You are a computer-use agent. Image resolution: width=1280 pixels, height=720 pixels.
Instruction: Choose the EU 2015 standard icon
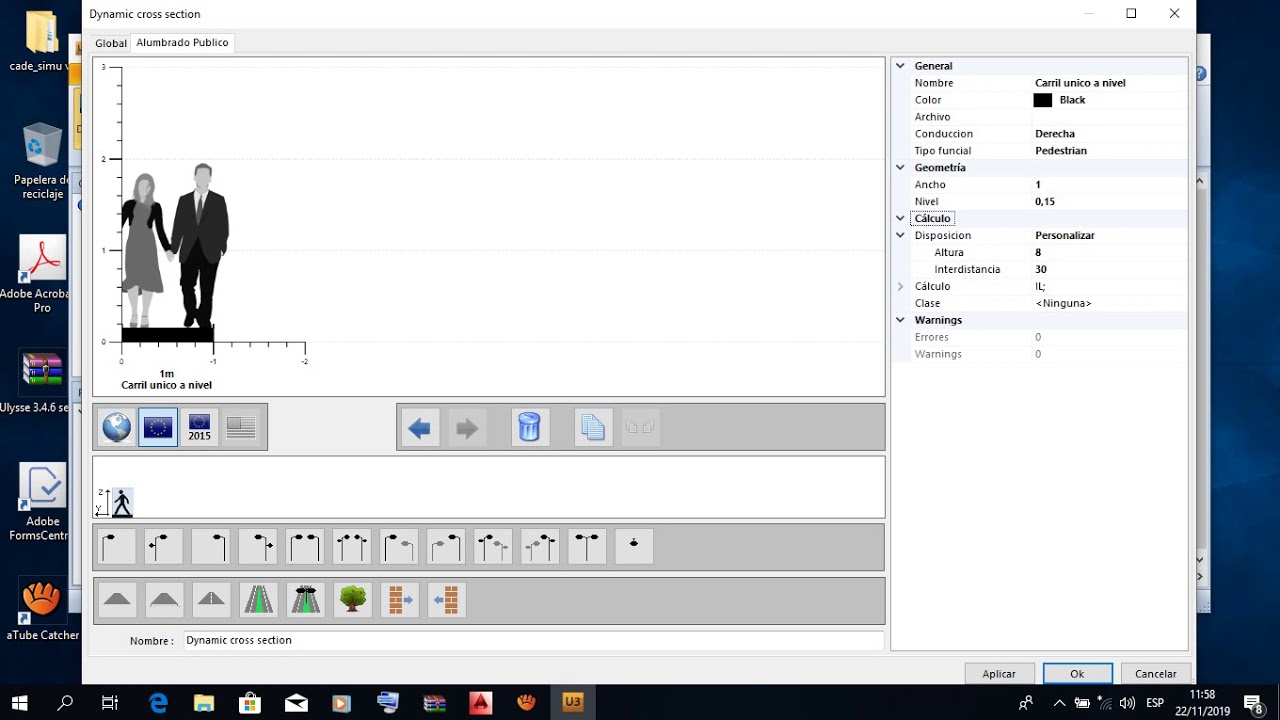coord(200,428)
